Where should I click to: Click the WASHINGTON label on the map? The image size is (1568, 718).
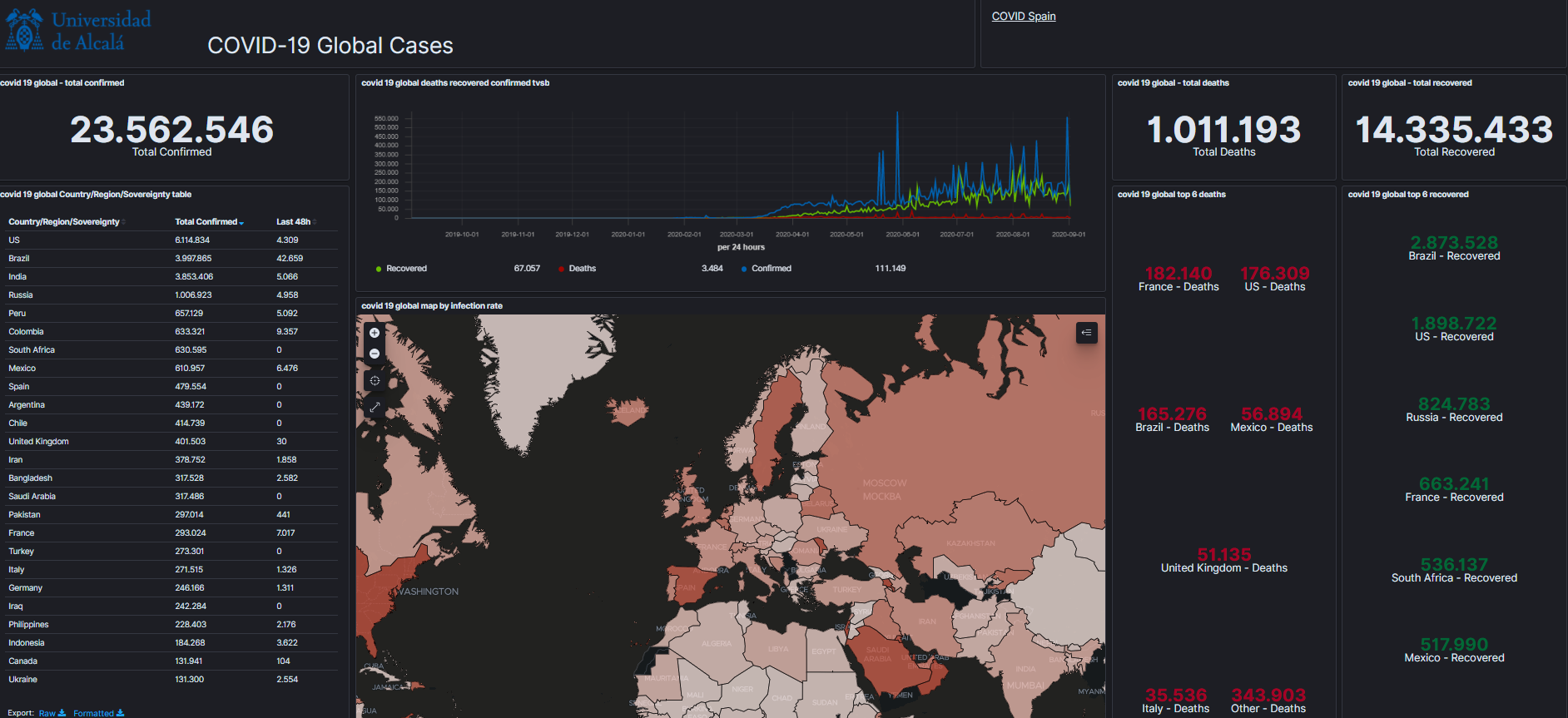click(429, 592)
